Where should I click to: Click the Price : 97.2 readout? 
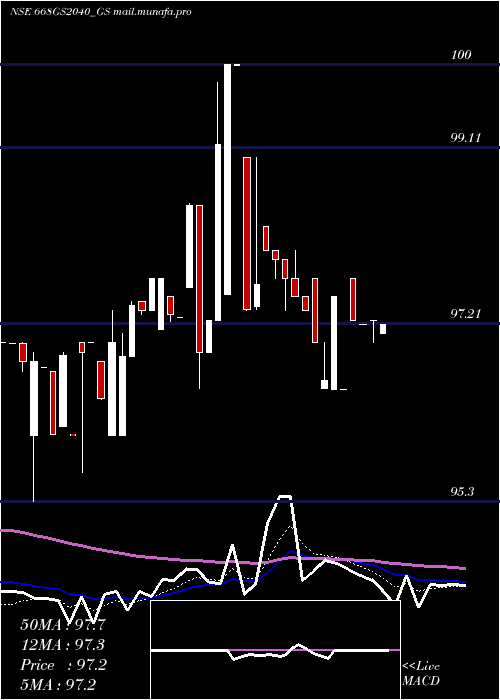click(63, 665)
